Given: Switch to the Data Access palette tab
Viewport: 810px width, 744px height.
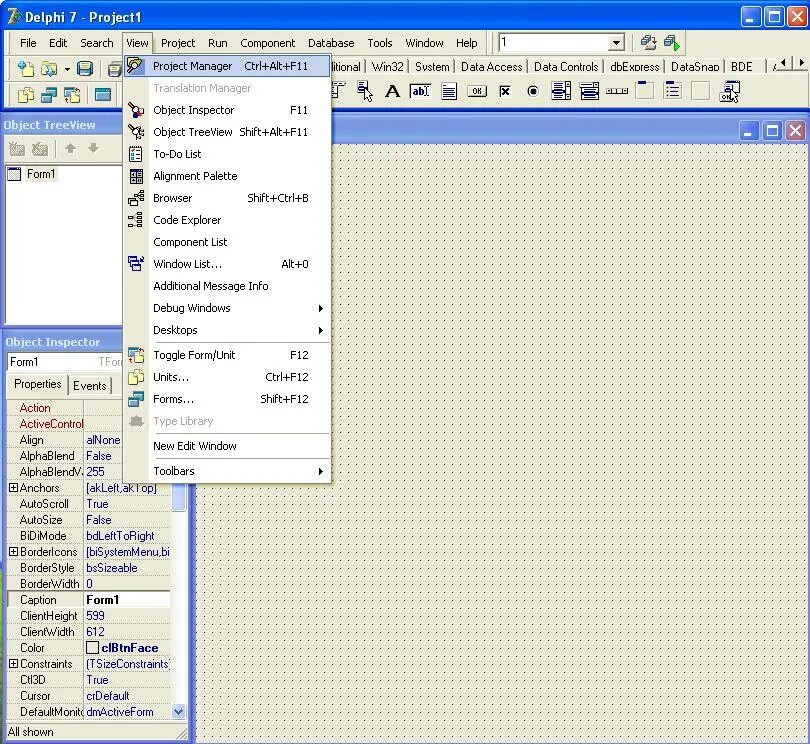Looking at the screenshot, I should [x=491, y=67].
